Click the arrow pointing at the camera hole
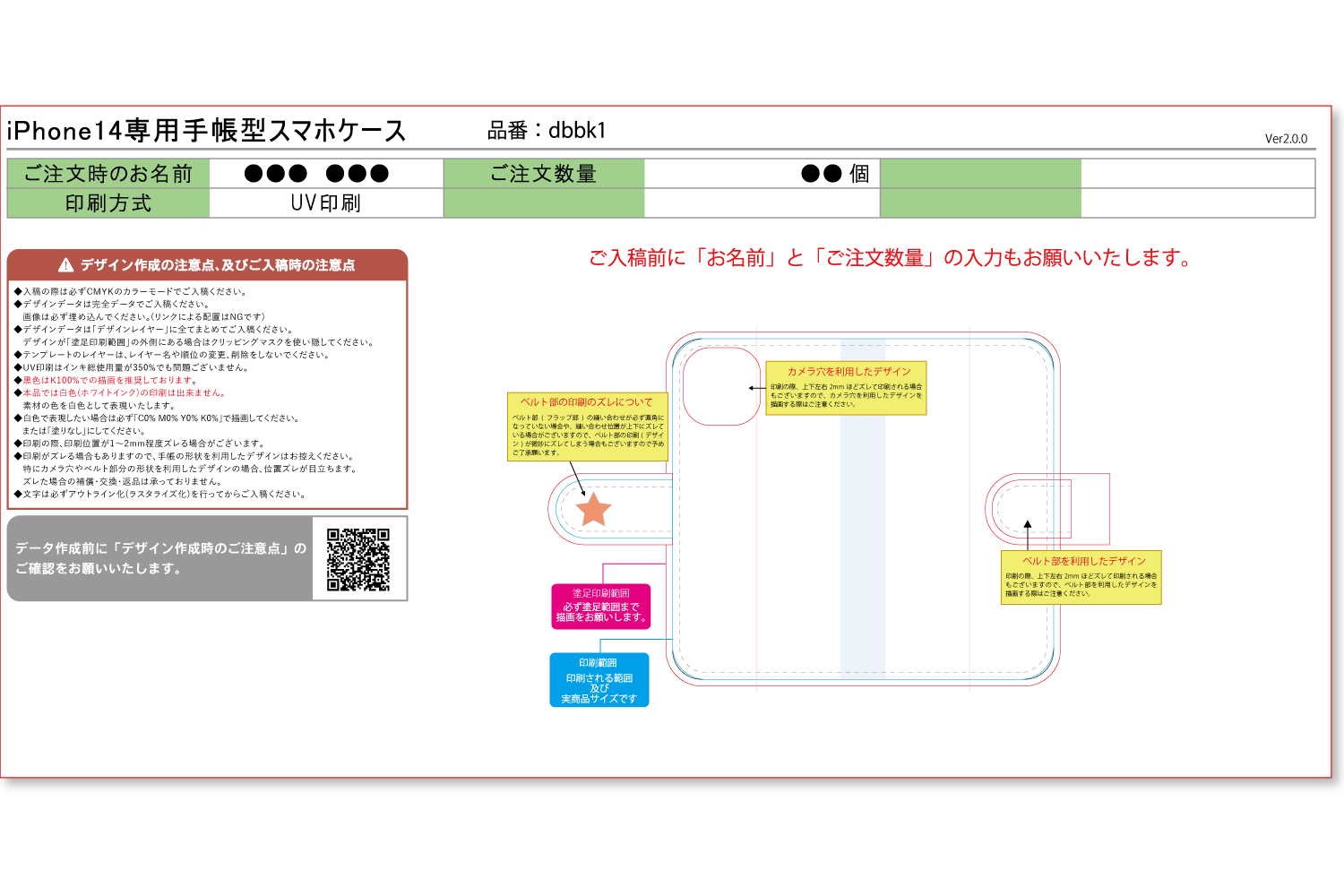Viewport: 1344px width, 896px height. click(756, 388)
